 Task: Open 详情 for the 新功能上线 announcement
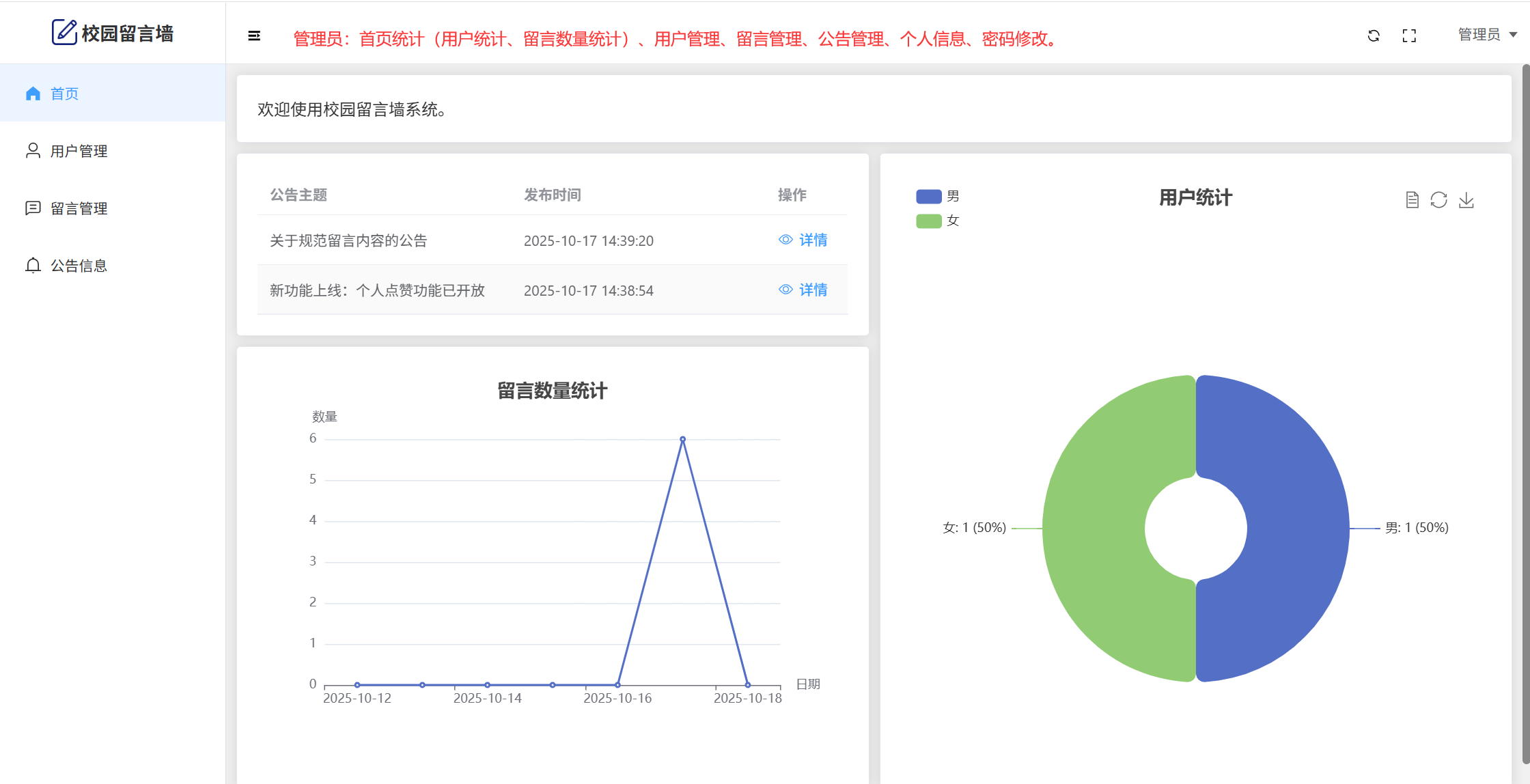(x=813, y=290)
